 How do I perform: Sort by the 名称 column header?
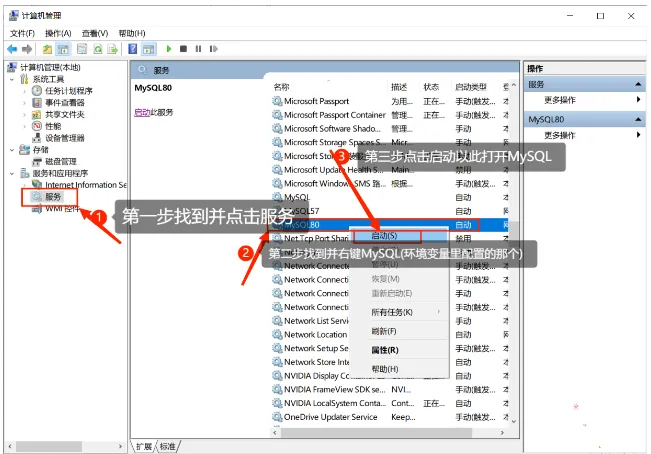(x=281, y=87)
